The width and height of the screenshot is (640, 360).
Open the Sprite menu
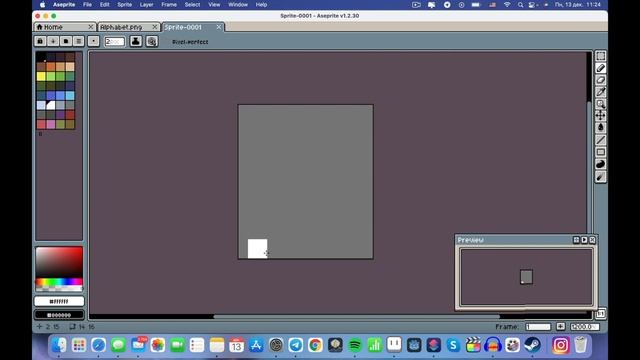pyautogui.click(x=124, y=4)
